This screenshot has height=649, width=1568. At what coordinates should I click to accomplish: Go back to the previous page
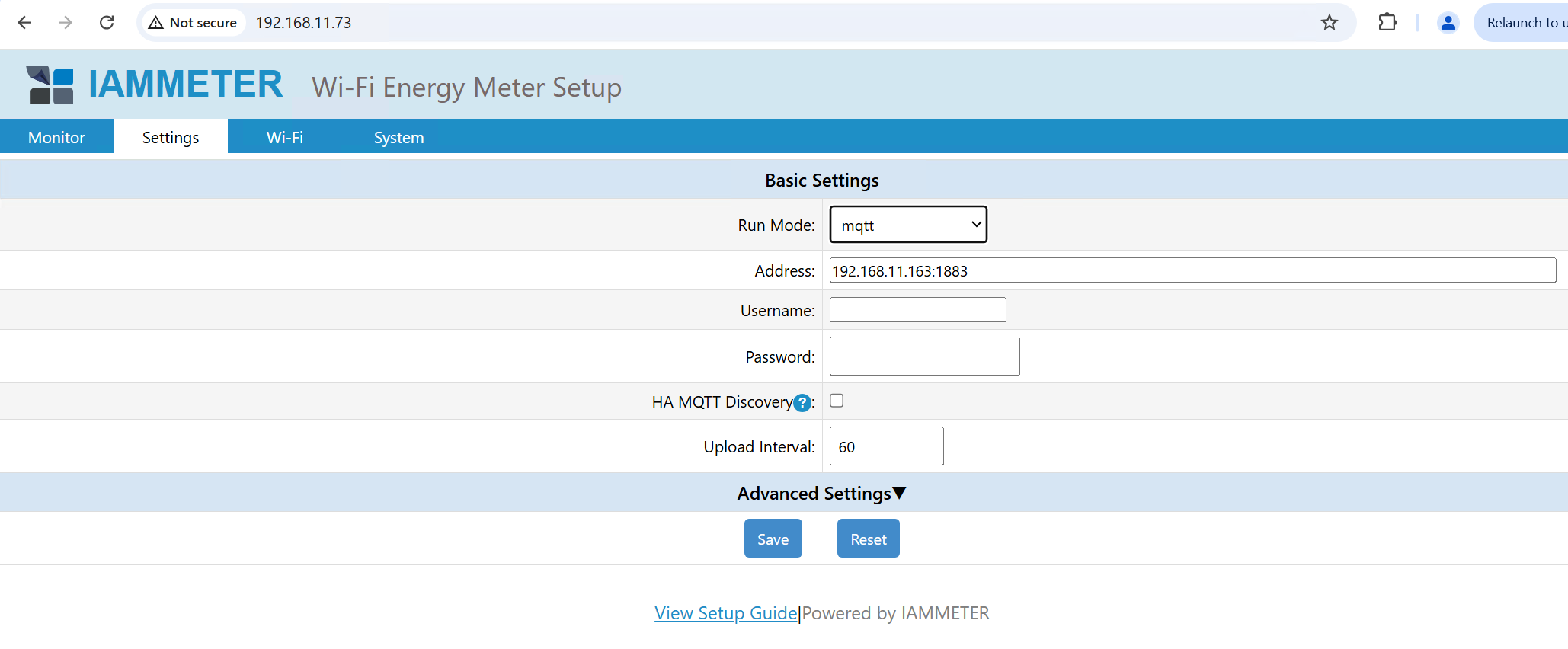pyautogui.click(x=24, y=23)
